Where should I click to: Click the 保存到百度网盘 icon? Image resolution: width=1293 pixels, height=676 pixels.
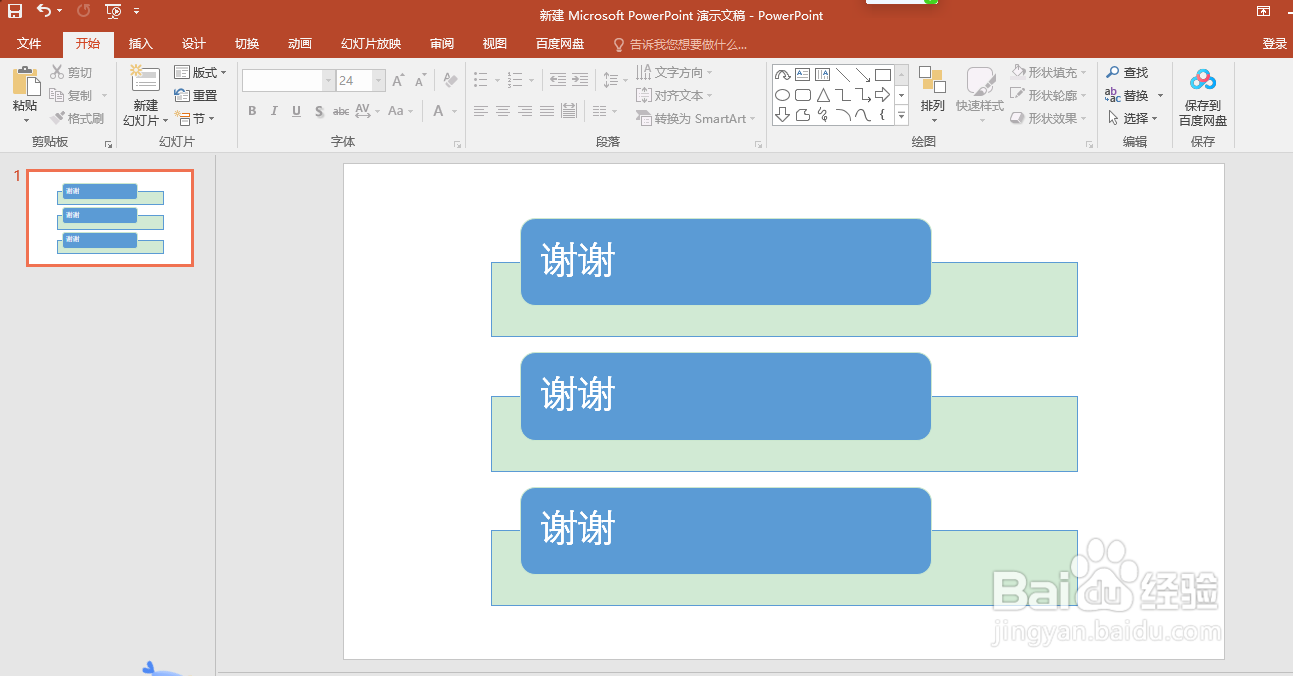(x=1202, y=95)
